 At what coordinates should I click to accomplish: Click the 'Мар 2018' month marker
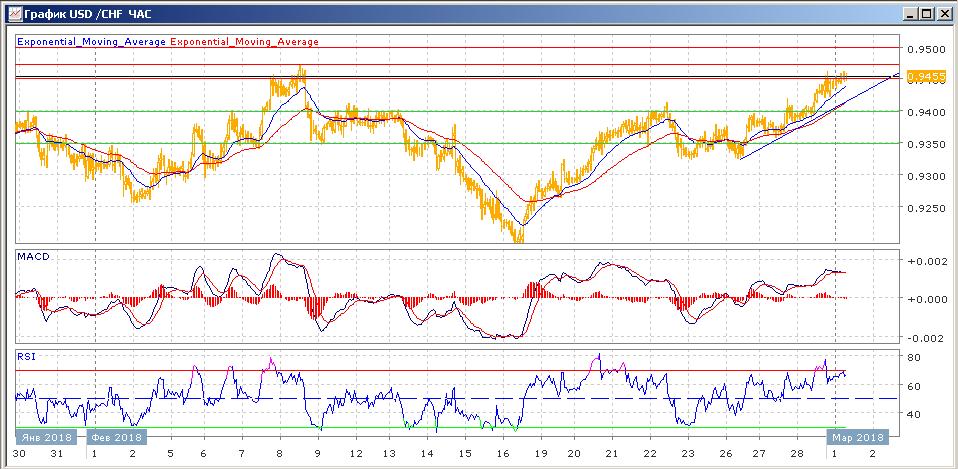pos(856,437)
